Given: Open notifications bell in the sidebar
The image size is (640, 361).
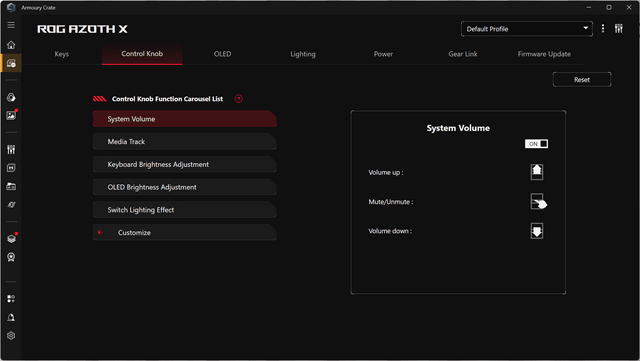Looking at the screenshot, I should 11,317.
